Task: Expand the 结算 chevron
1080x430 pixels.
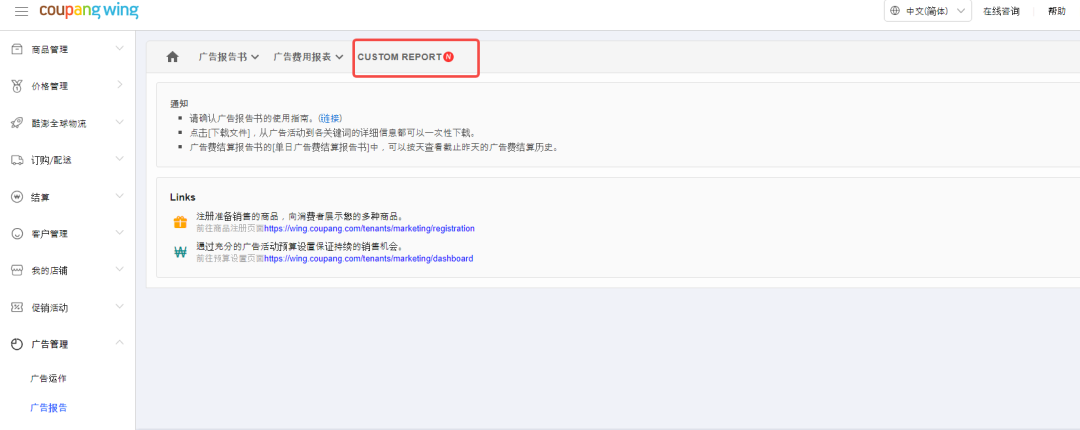Action: click(120, 196)
